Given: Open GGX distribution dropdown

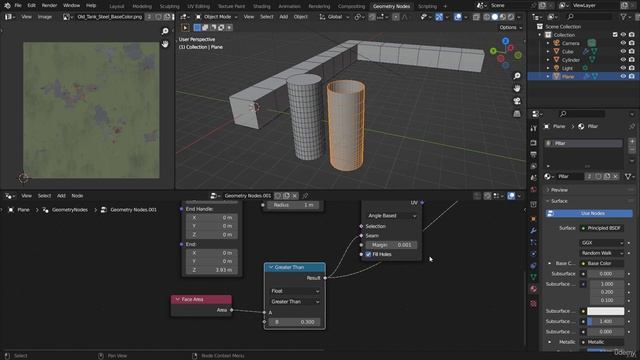Looking at the screenshot, I should 602,242.
